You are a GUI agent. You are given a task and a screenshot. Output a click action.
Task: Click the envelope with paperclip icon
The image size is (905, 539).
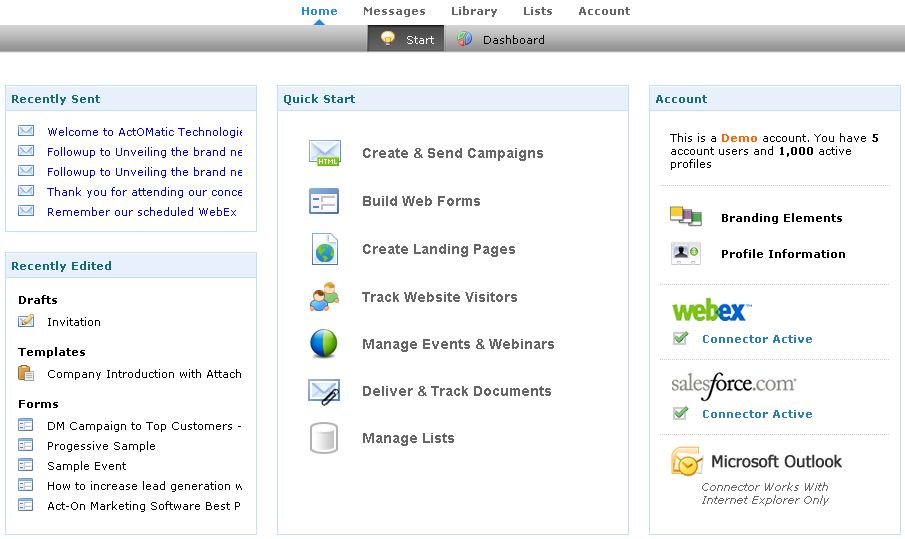[324, 391]
